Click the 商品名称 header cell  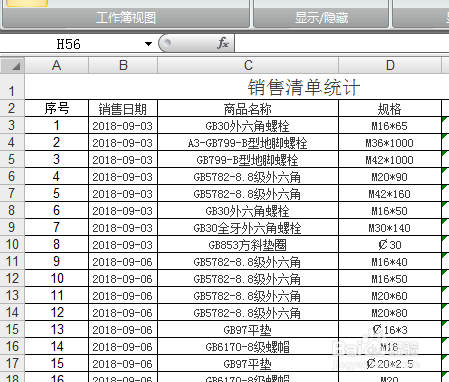click(x=248, y=108)
